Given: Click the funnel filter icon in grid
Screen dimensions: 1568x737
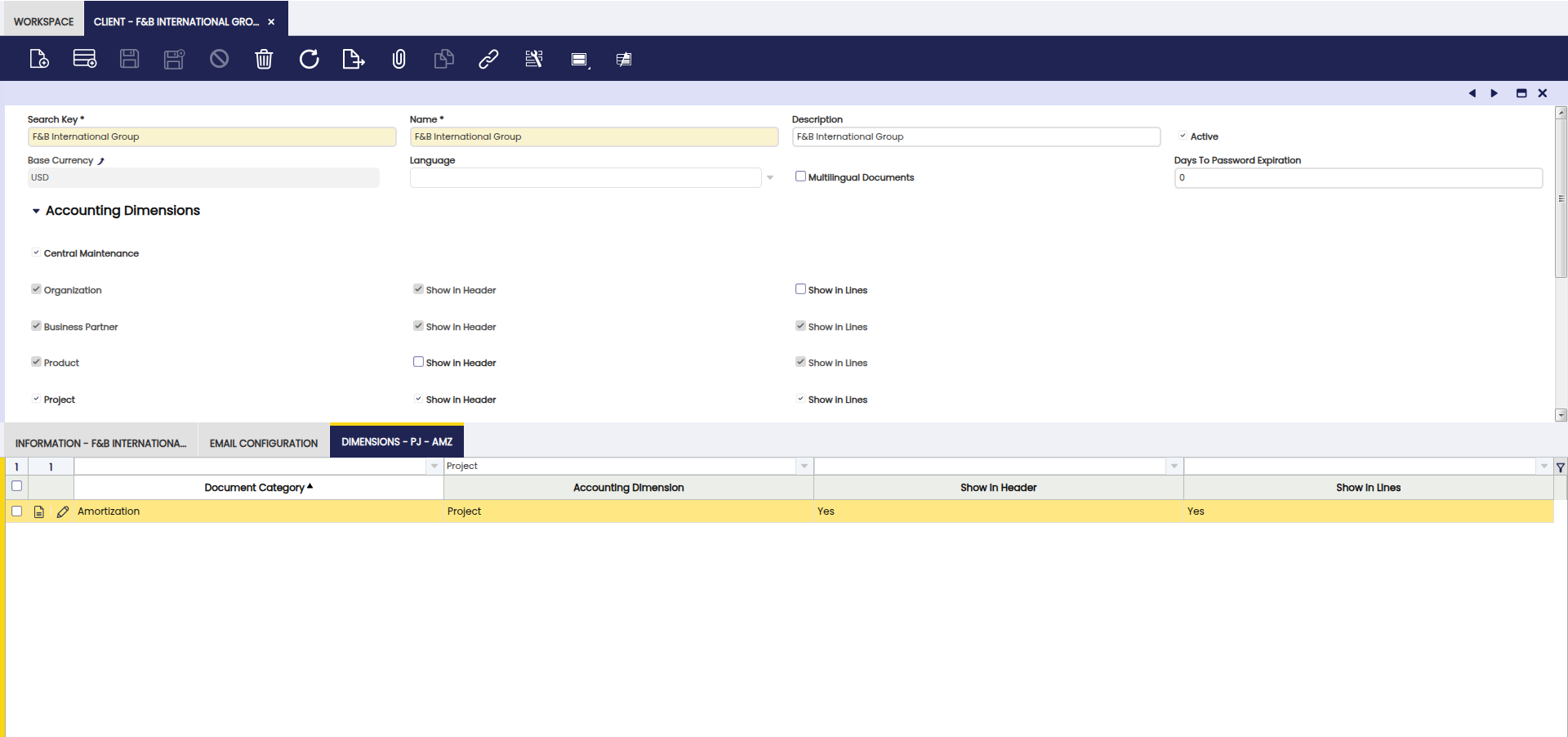Looking at the screenshot, I should click(x=1560, y=467).
